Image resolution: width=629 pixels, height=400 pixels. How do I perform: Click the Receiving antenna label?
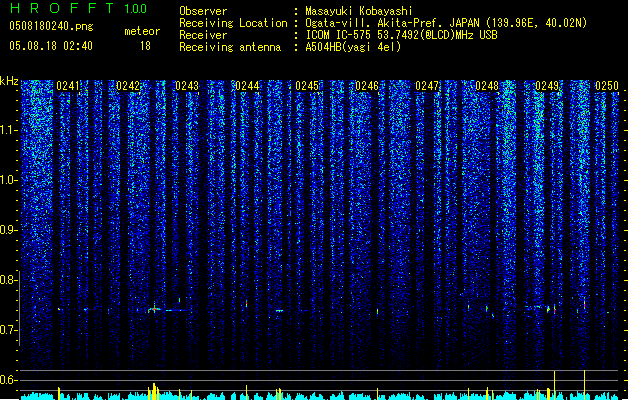click(x=230, y=47)
